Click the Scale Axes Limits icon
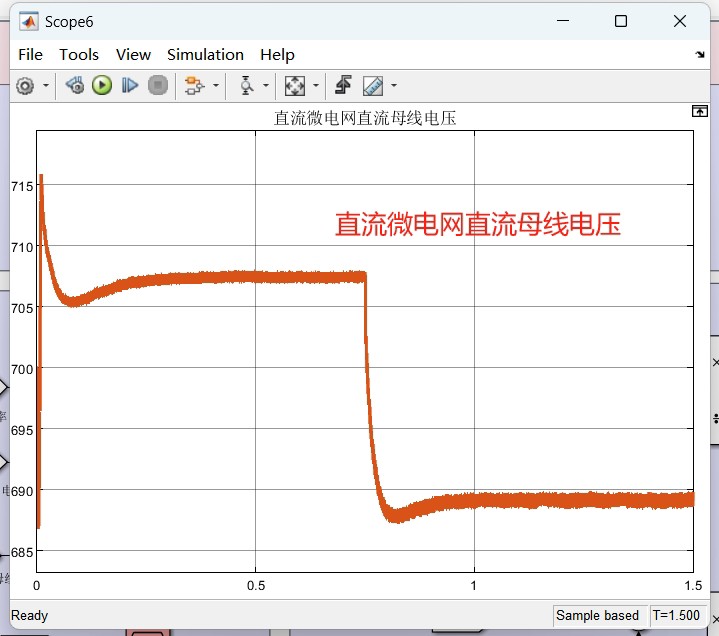 tap(294, 86)
